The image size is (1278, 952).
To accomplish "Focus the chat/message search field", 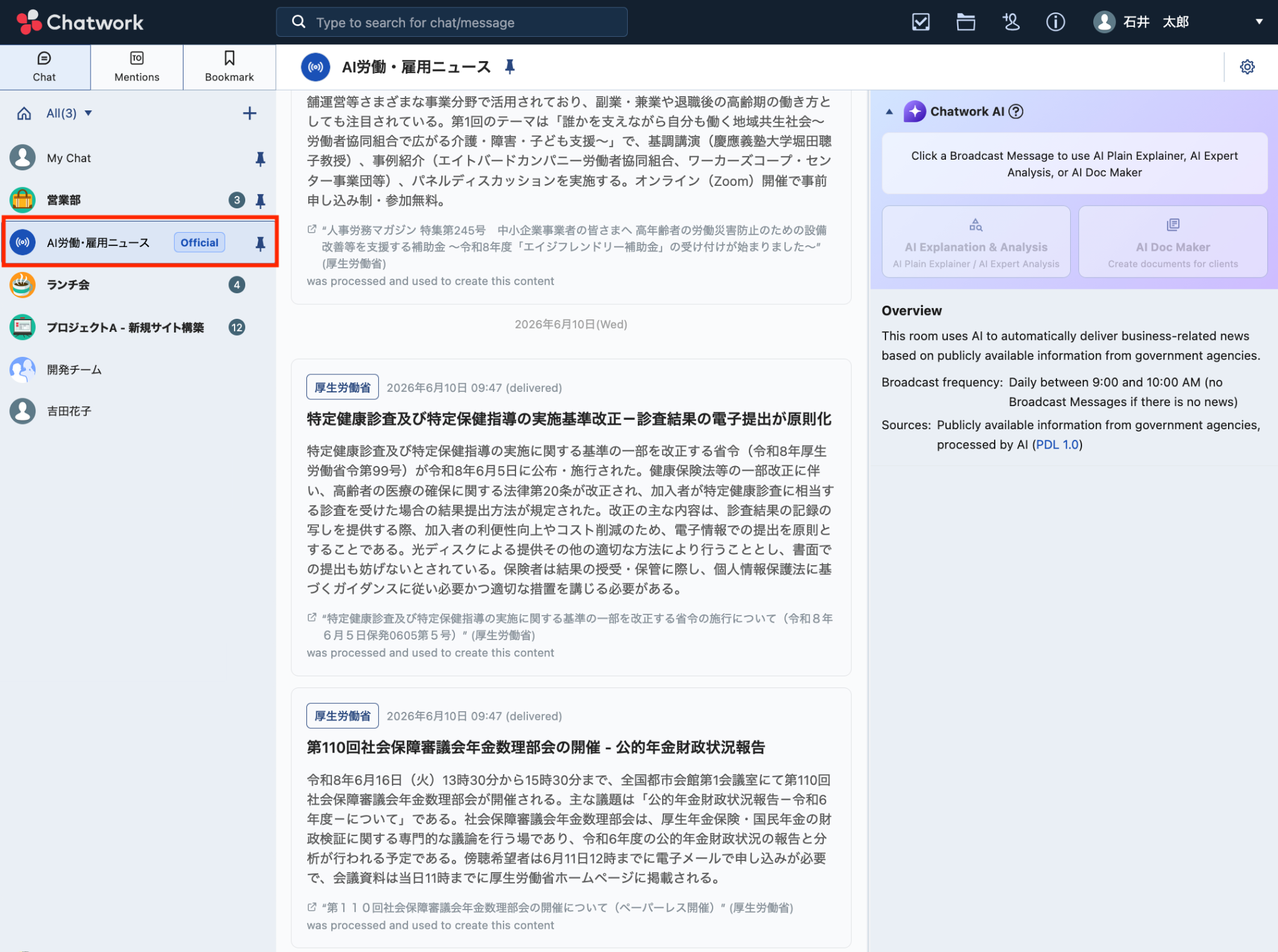I will [x=452, y=22].
